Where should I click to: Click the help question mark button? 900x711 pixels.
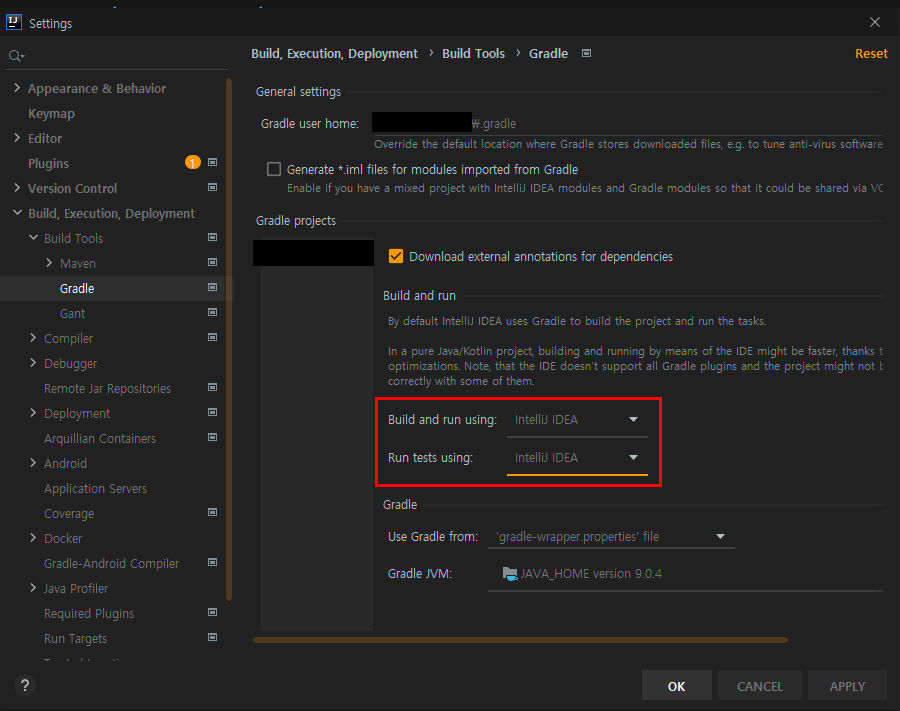pos(25,685)
